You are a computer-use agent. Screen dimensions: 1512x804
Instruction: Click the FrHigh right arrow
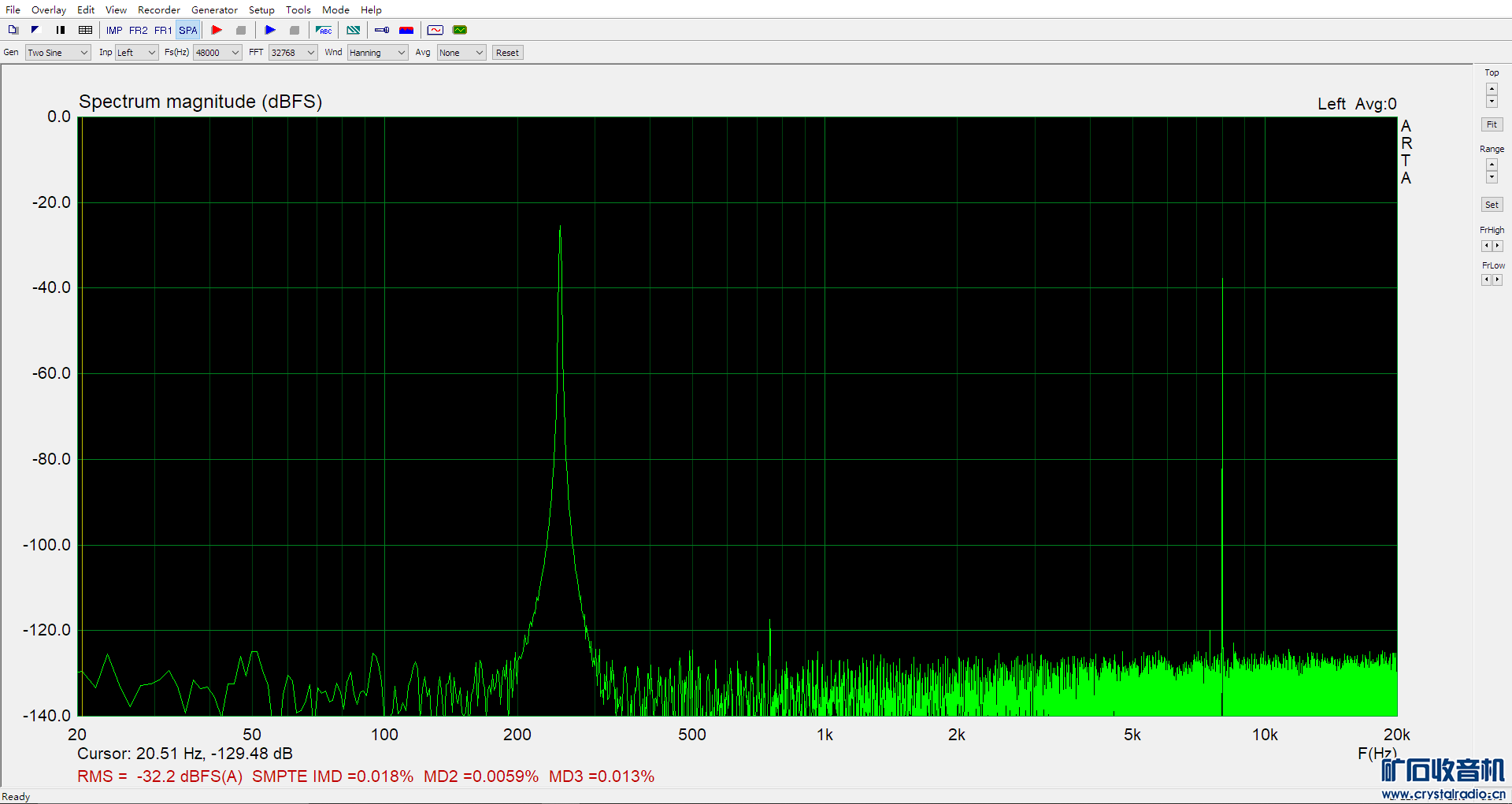pos(1497,246)
